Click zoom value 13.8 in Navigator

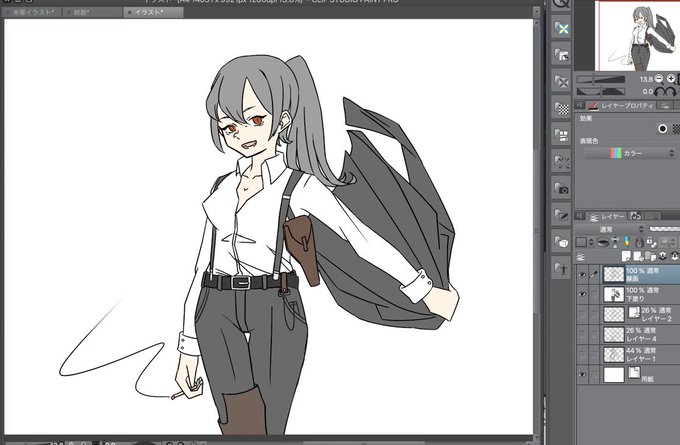(x=646, y=79)
